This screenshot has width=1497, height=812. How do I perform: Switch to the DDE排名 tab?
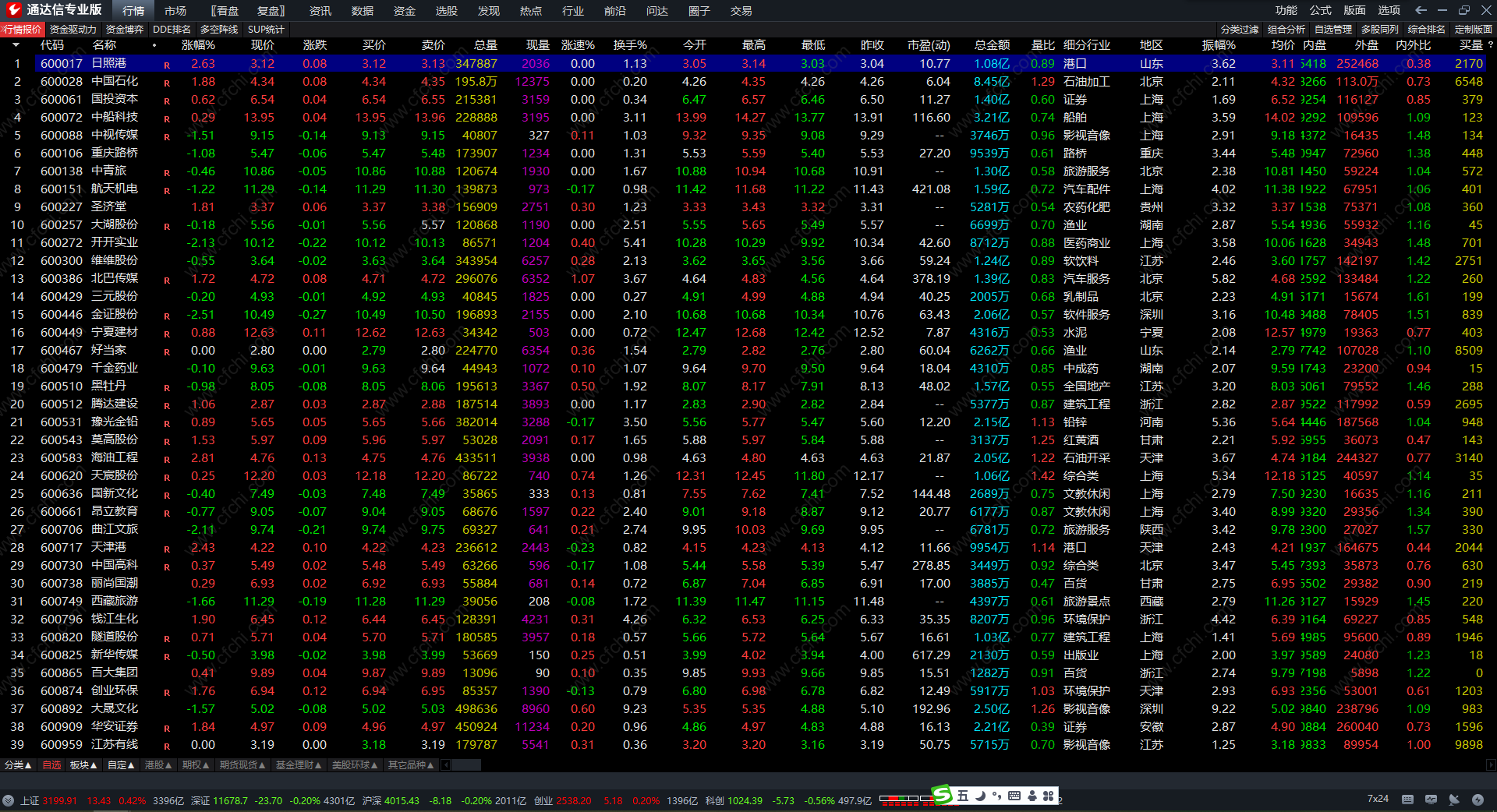(172, 30)
